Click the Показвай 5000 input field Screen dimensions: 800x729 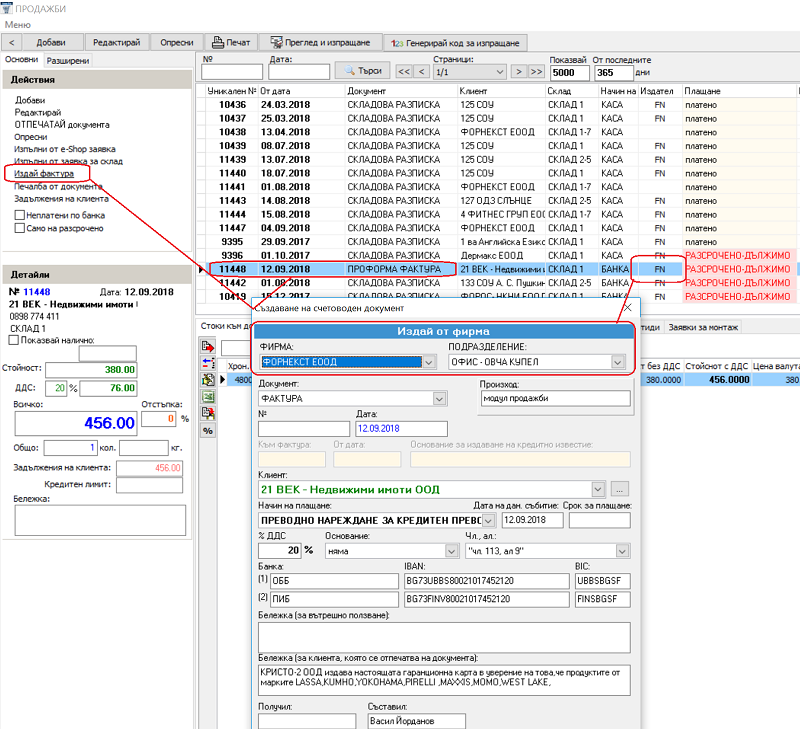(569, 72)
